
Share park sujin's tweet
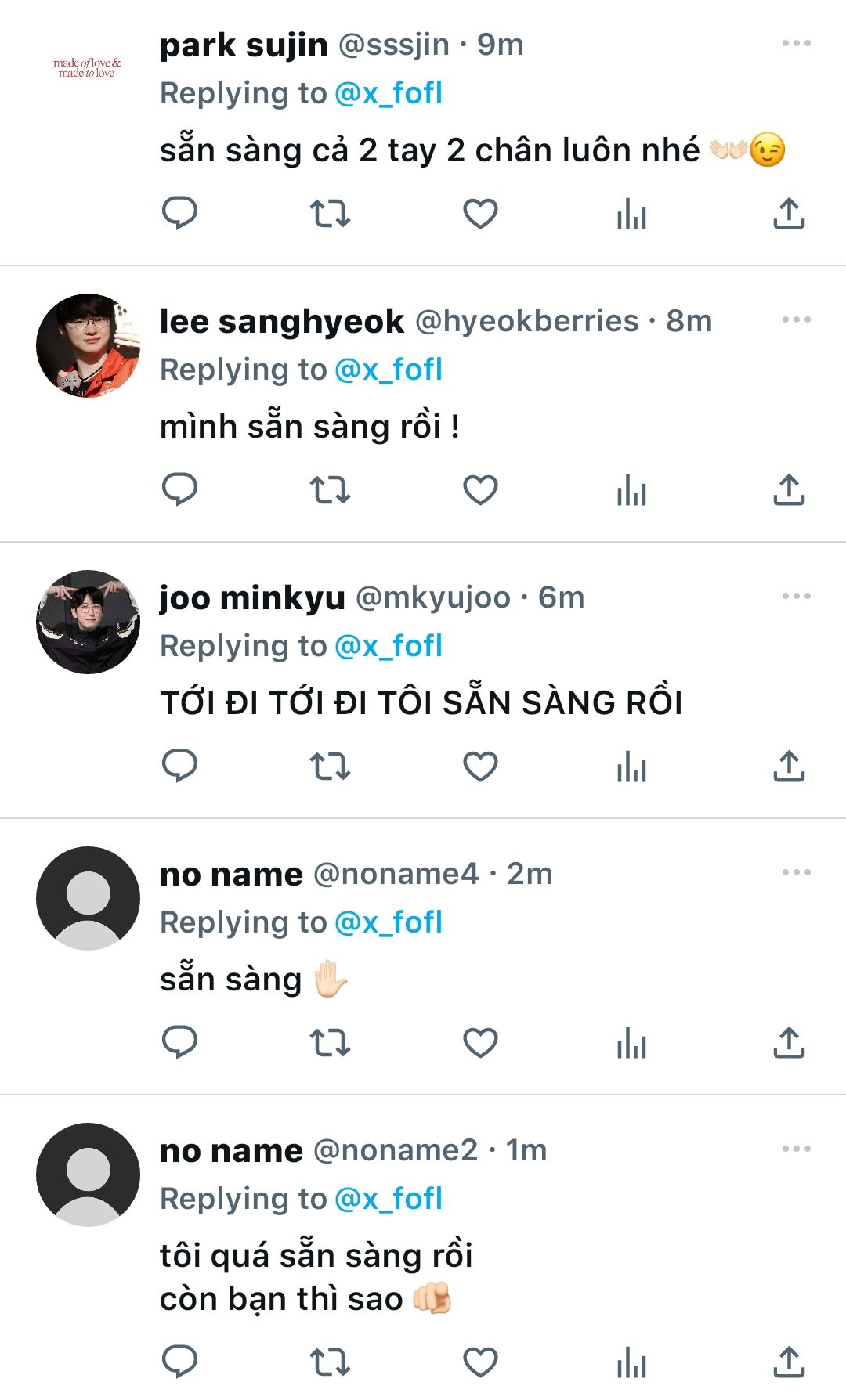(x=789, y=213)
